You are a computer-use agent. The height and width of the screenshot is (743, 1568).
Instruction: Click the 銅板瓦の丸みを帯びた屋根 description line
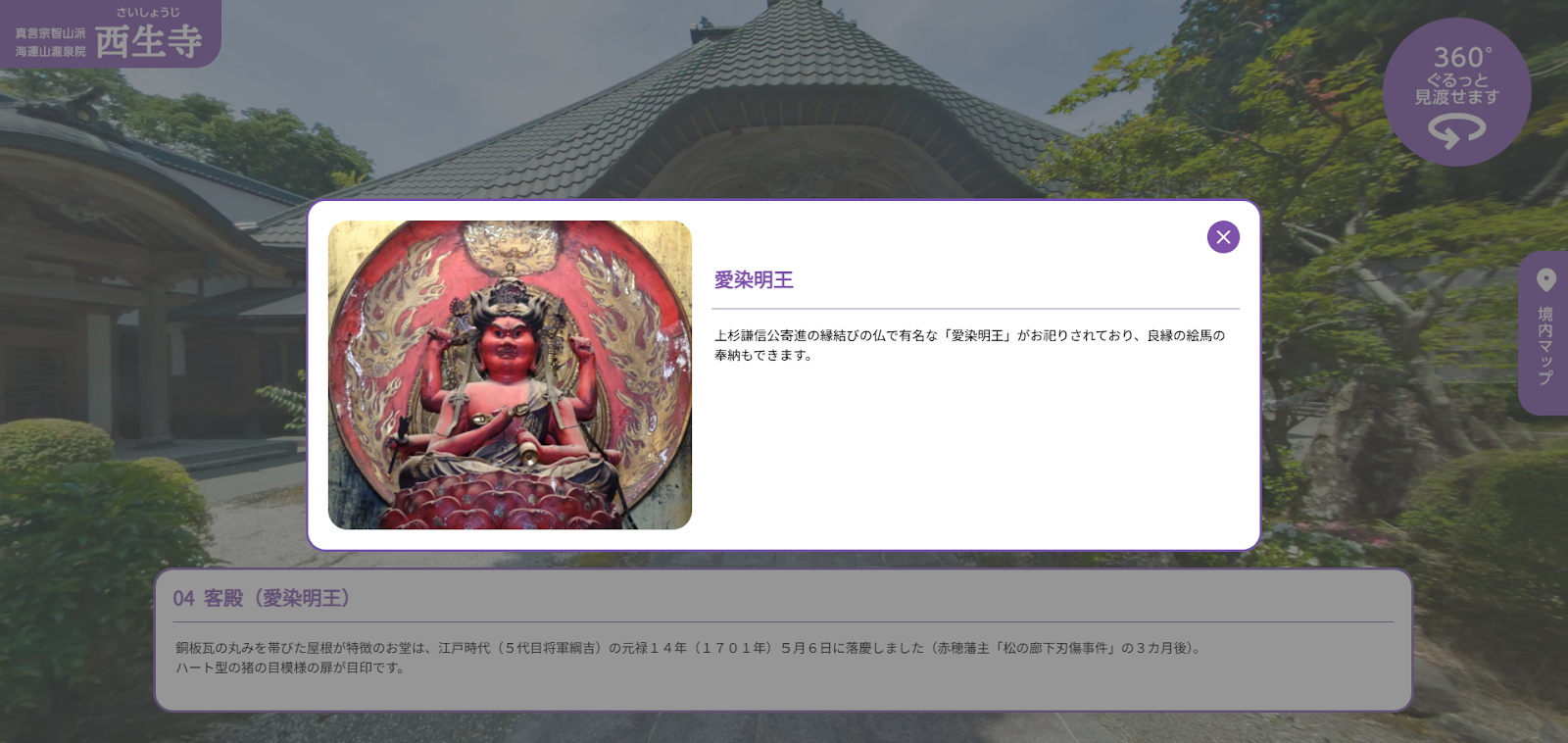point(689,648)
